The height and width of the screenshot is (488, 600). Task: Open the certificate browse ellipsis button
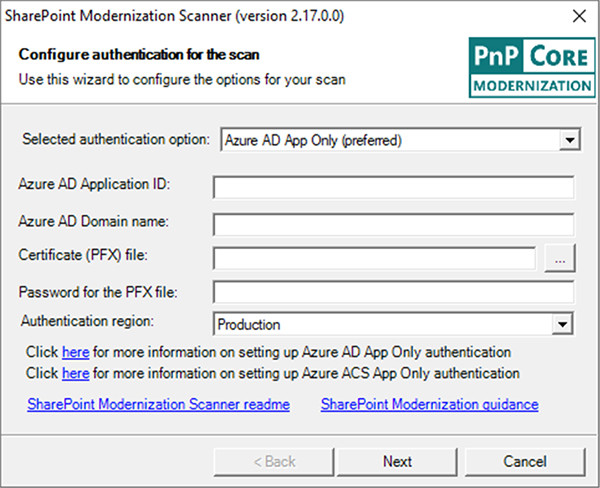pyautogui.click(x=559, y=259)
